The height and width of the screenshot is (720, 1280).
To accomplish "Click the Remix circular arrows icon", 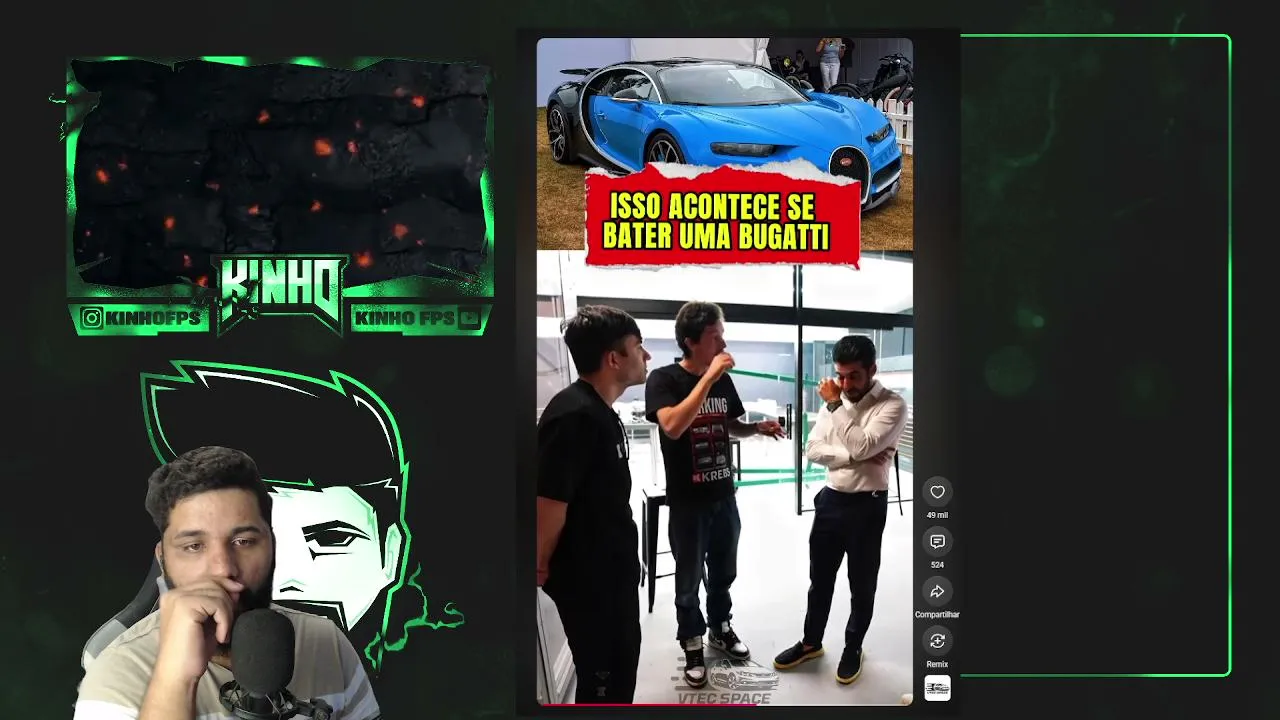I will 937,641.
